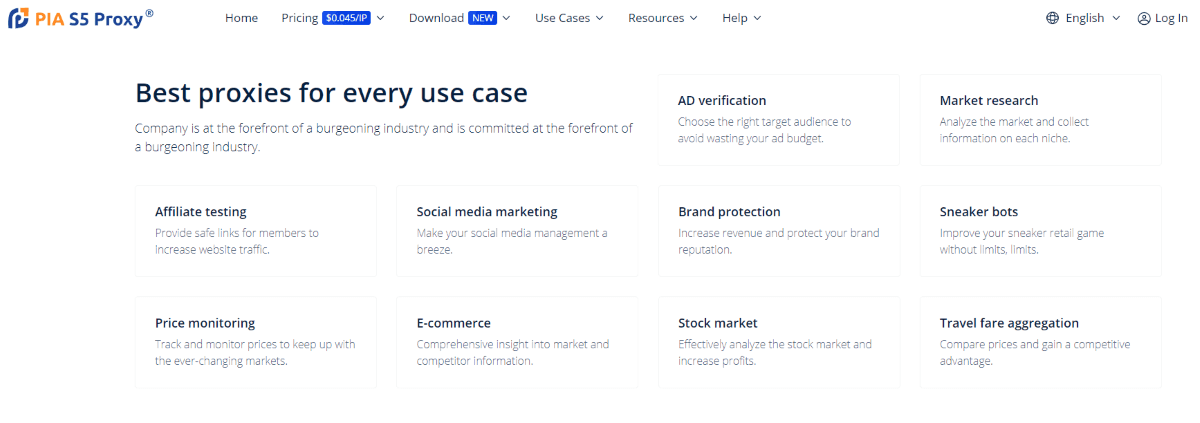The width and height of the screenshot is (1200, 423).
Task: Expand the Help dropdown chevron
Action: pos(756,18)
